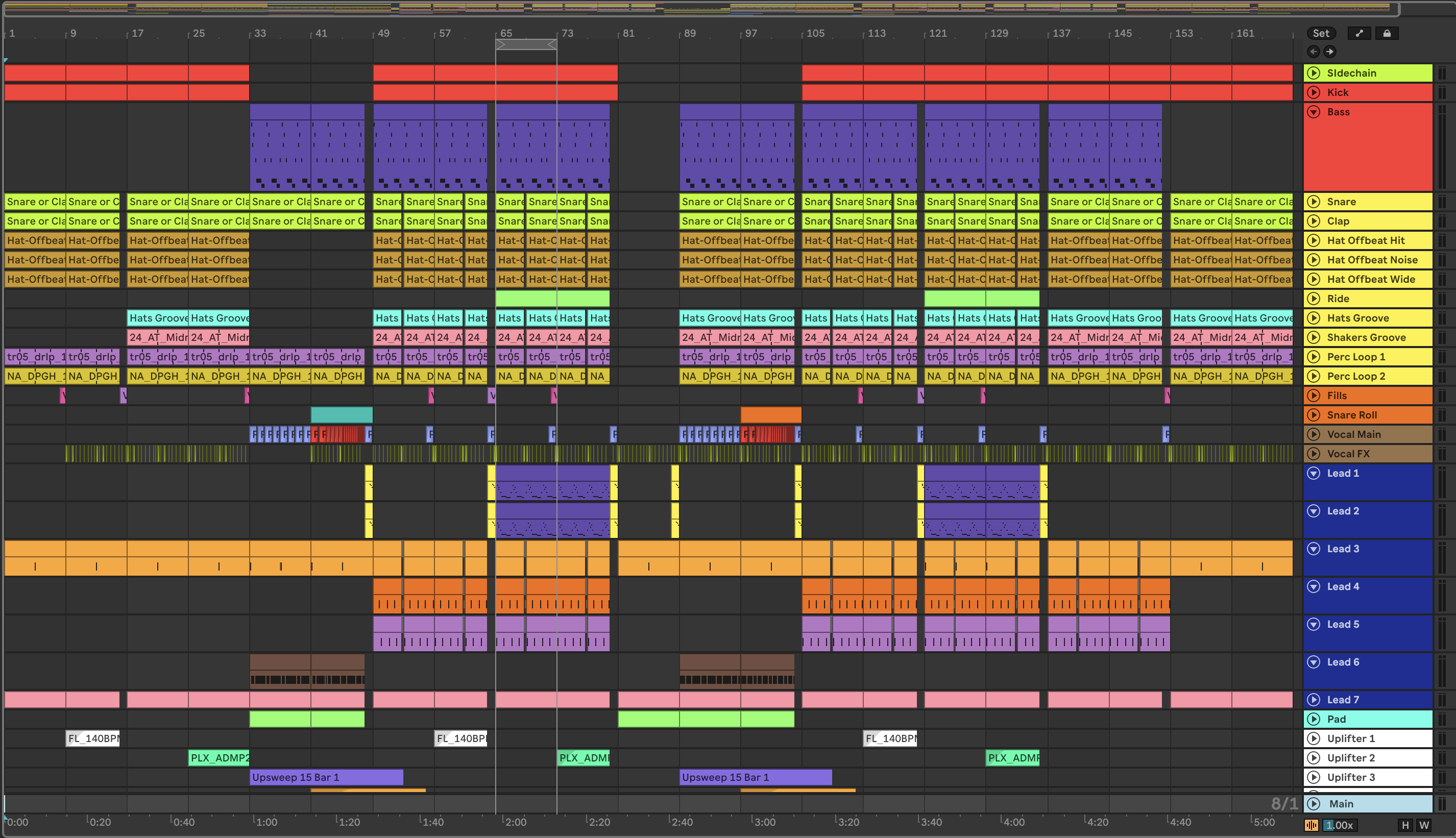Jump to previous locator arrow
The height and width of the screenshot is (838, 1456).
pos(1313,52)
